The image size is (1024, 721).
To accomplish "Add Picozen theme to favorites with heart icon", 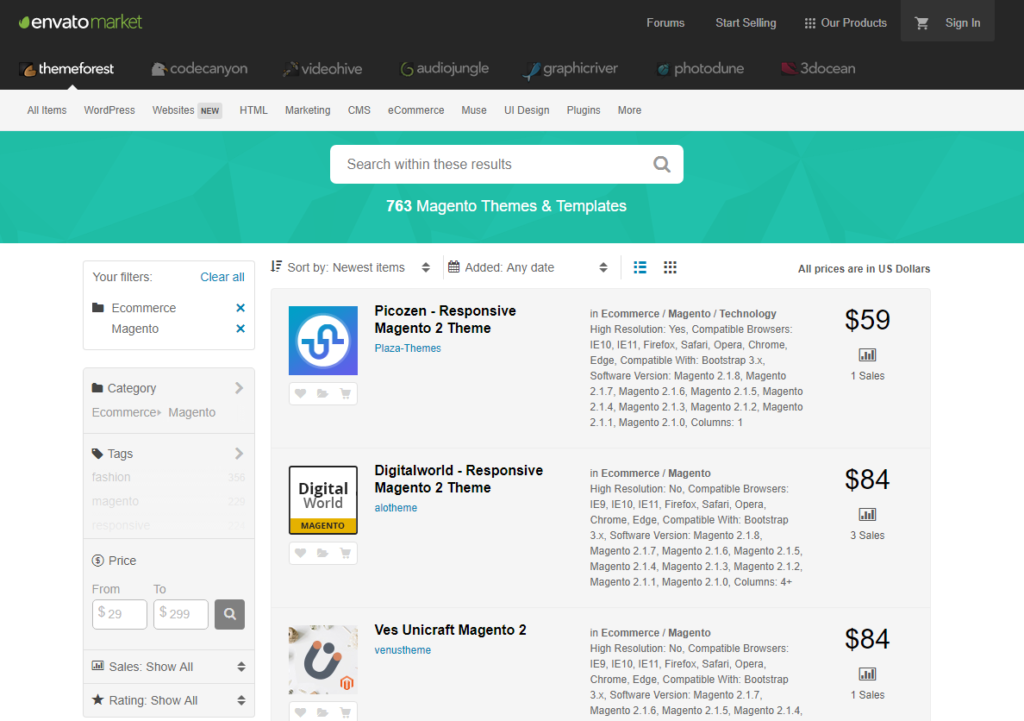I will [x=301, y=394].
